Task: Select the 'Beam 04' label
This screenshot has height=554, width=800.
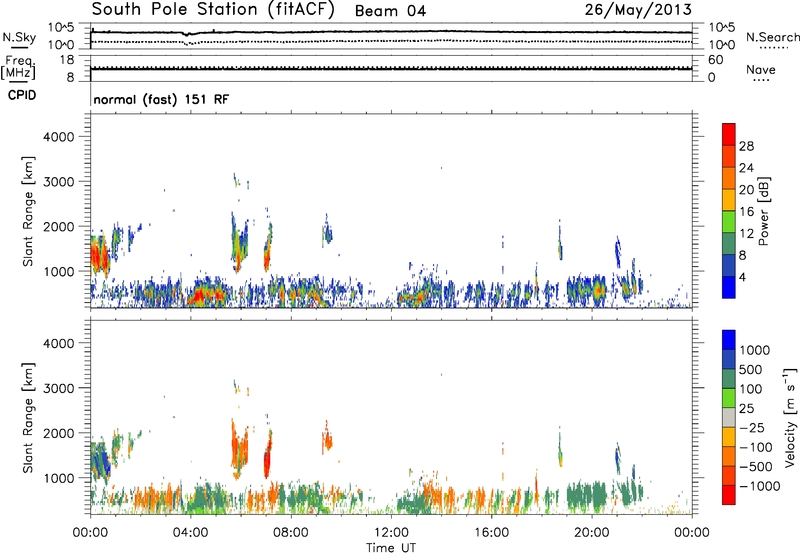Action: tap(390, 11)
